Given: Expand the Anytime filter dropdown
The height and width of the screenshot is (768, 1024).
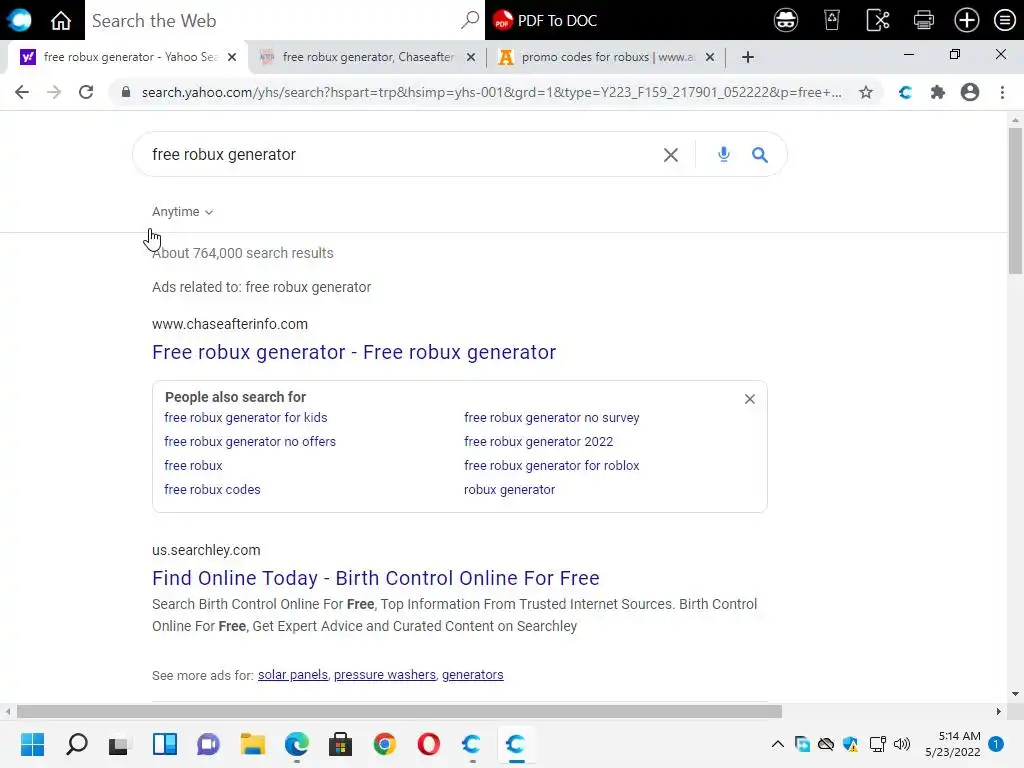Looking at the screenshot, I should click(182, 212).
